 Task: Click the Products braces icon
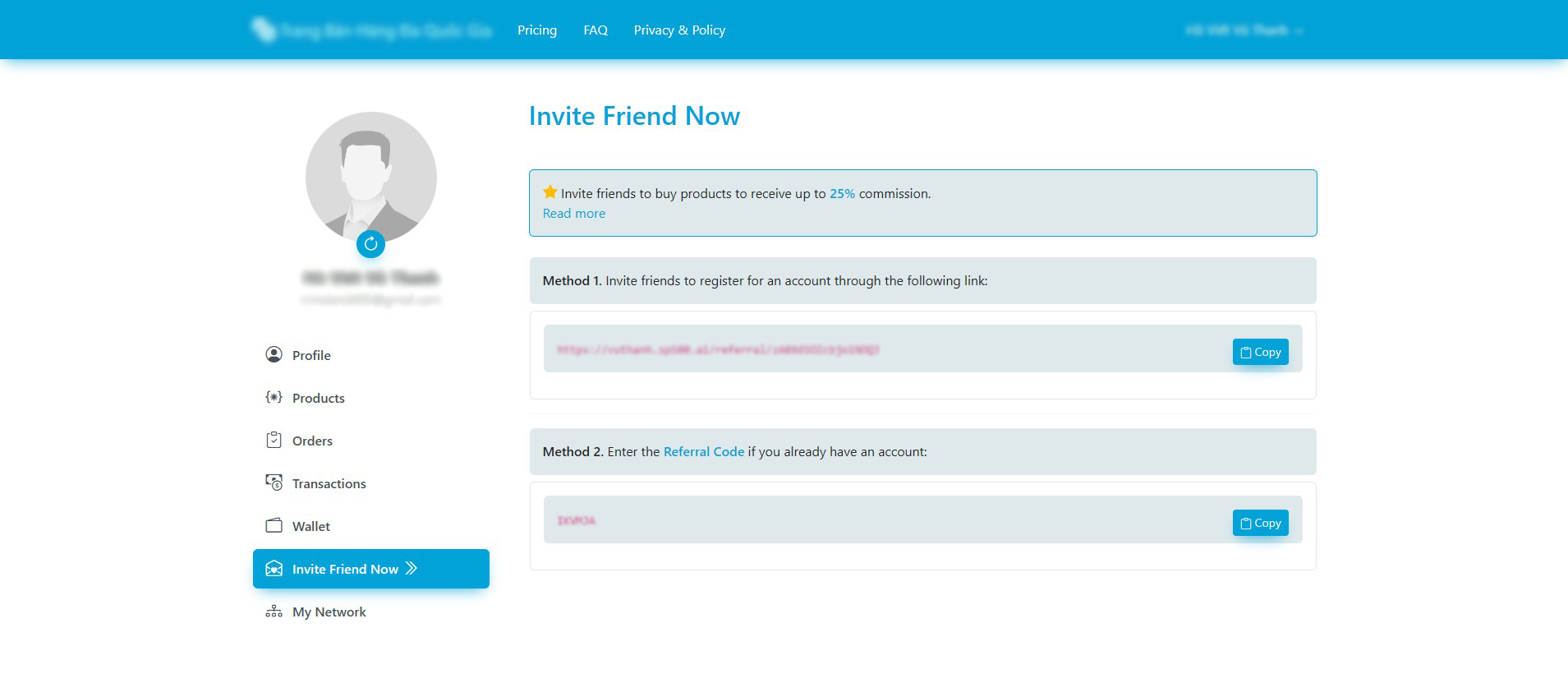click(274, 397)
